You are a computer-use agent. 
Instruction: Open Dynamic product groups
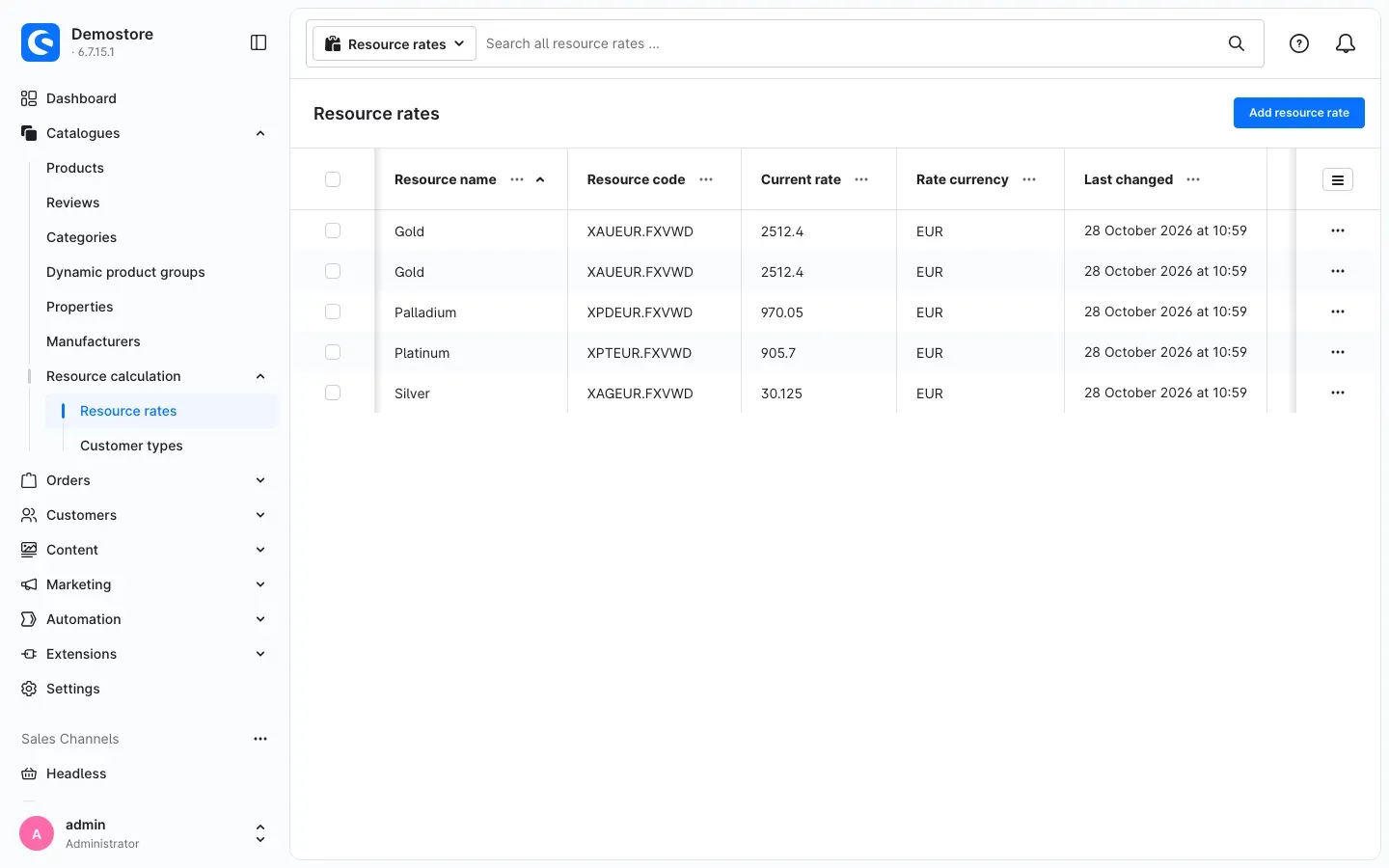(x=125, y=272)
